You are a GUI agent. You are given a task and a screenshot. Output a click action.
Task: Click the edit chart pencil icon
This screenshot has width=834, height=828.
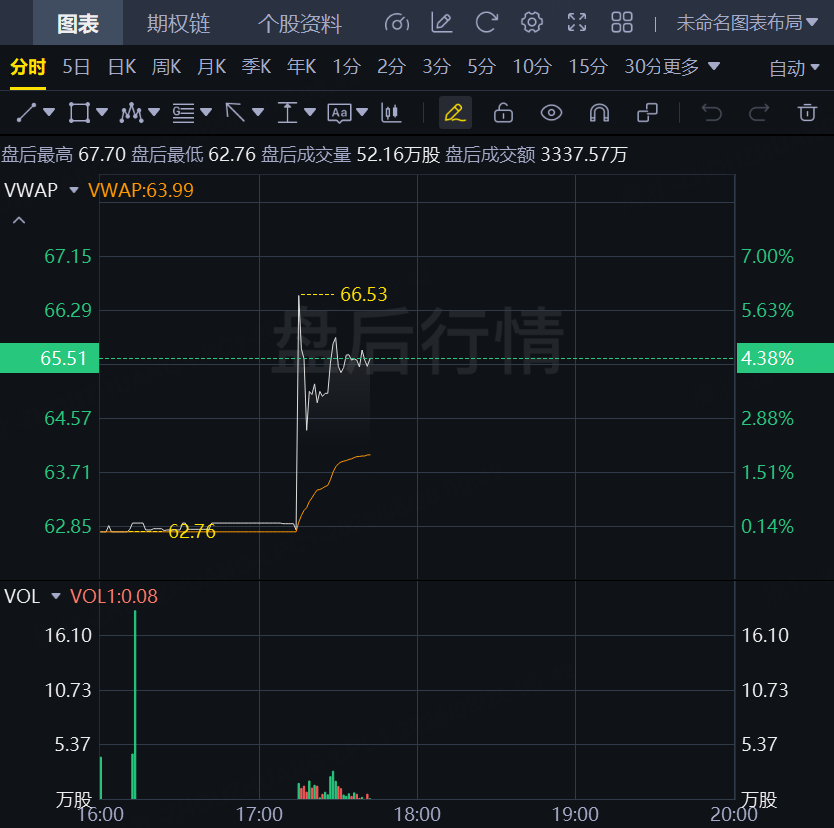click(x=441, y=23)
